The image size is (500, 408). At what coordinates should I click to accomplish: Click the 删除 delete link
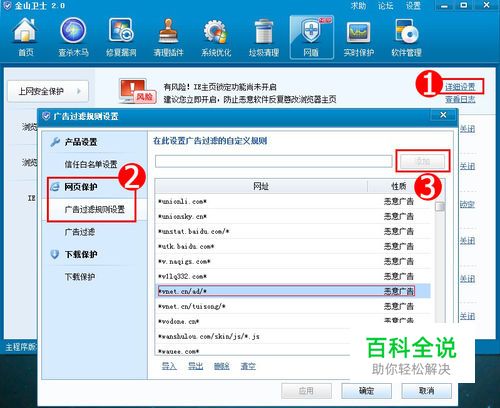pos(222,366)
